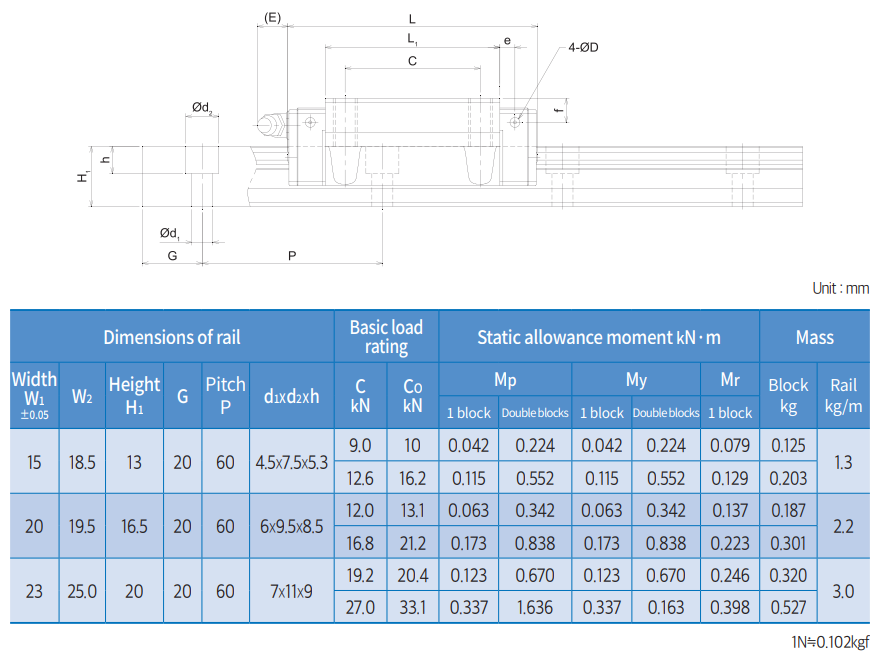Image resolution: width=880 pixels, height=664 pixels.
Task: Click the cell reading 6x9.5x8.5
Action: click(x=291, y=526)
